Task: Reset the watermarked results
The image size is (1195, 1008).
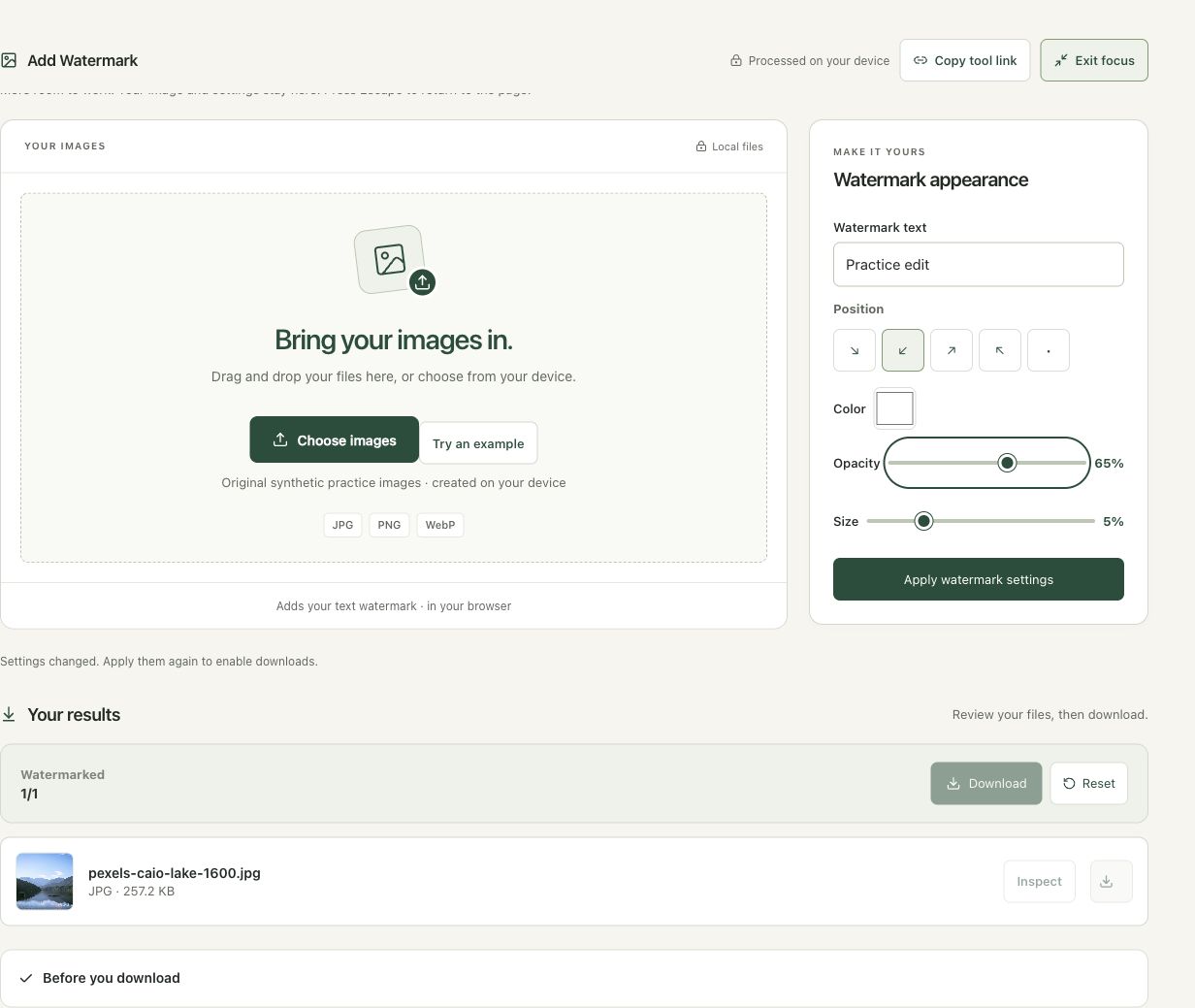Action: [x=1089, y=783]
